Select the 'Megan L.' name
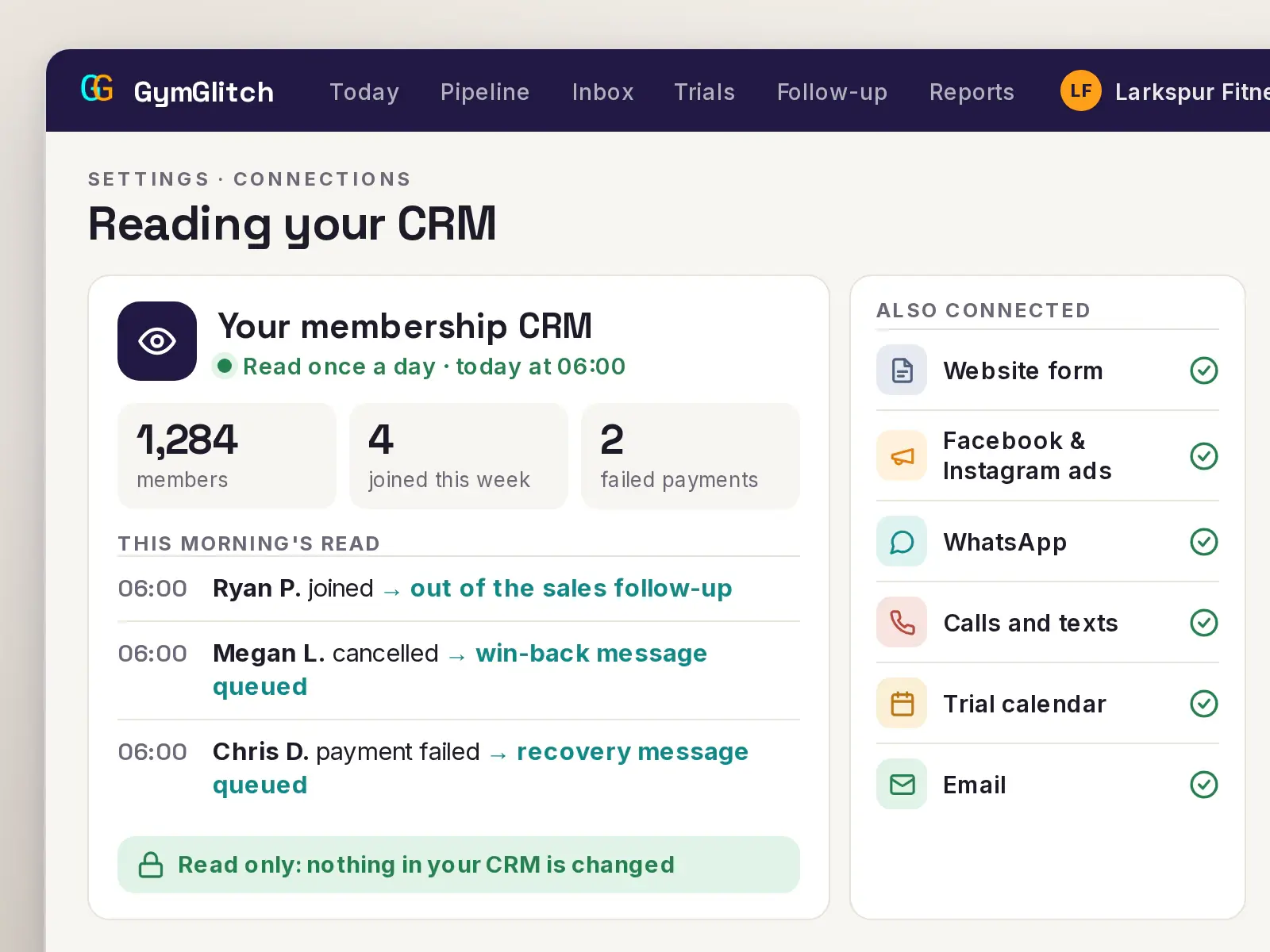The image size is (1270, 952). 269,654
